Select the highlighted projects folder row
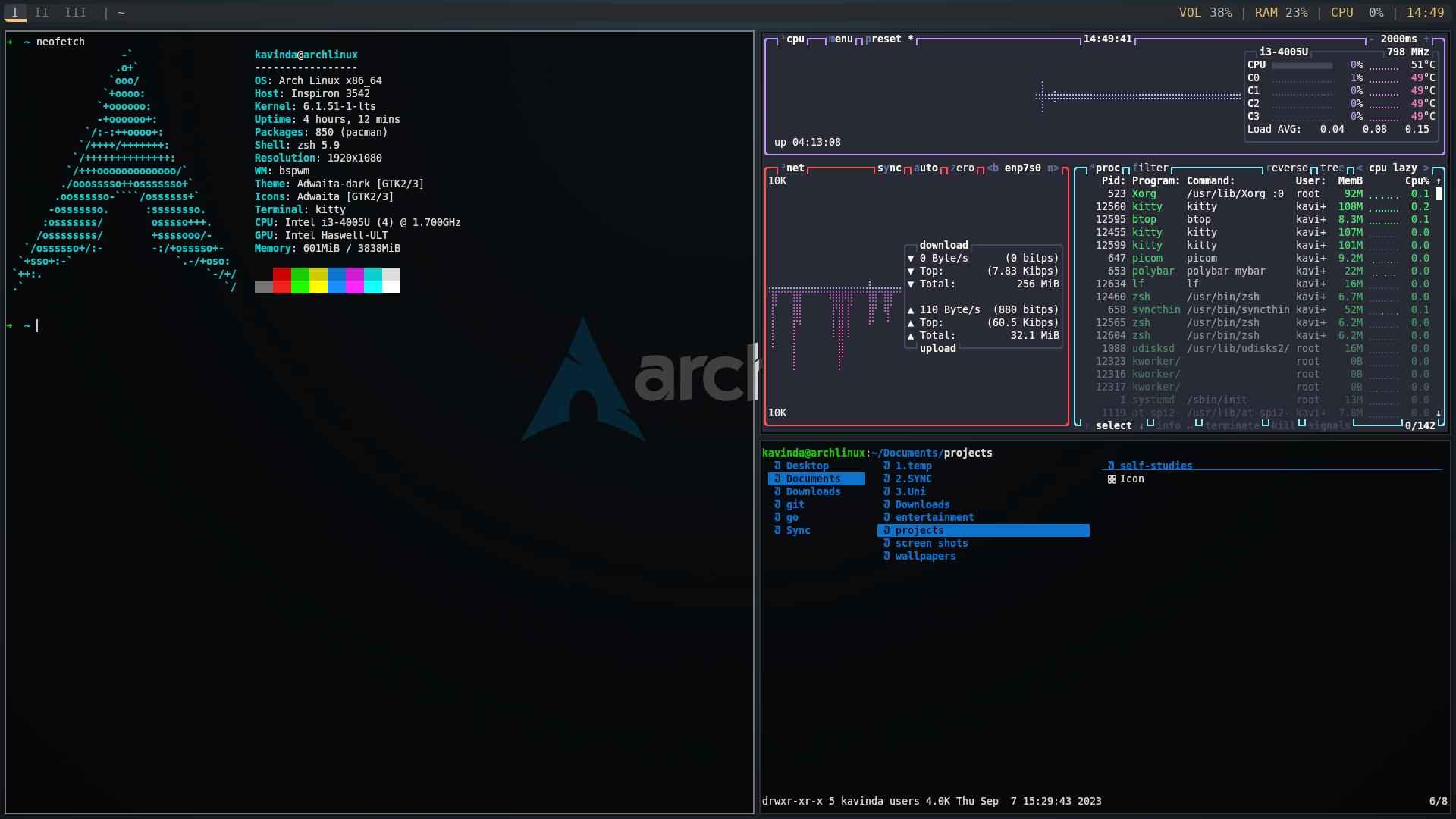1456x819 pixels. 984,531
